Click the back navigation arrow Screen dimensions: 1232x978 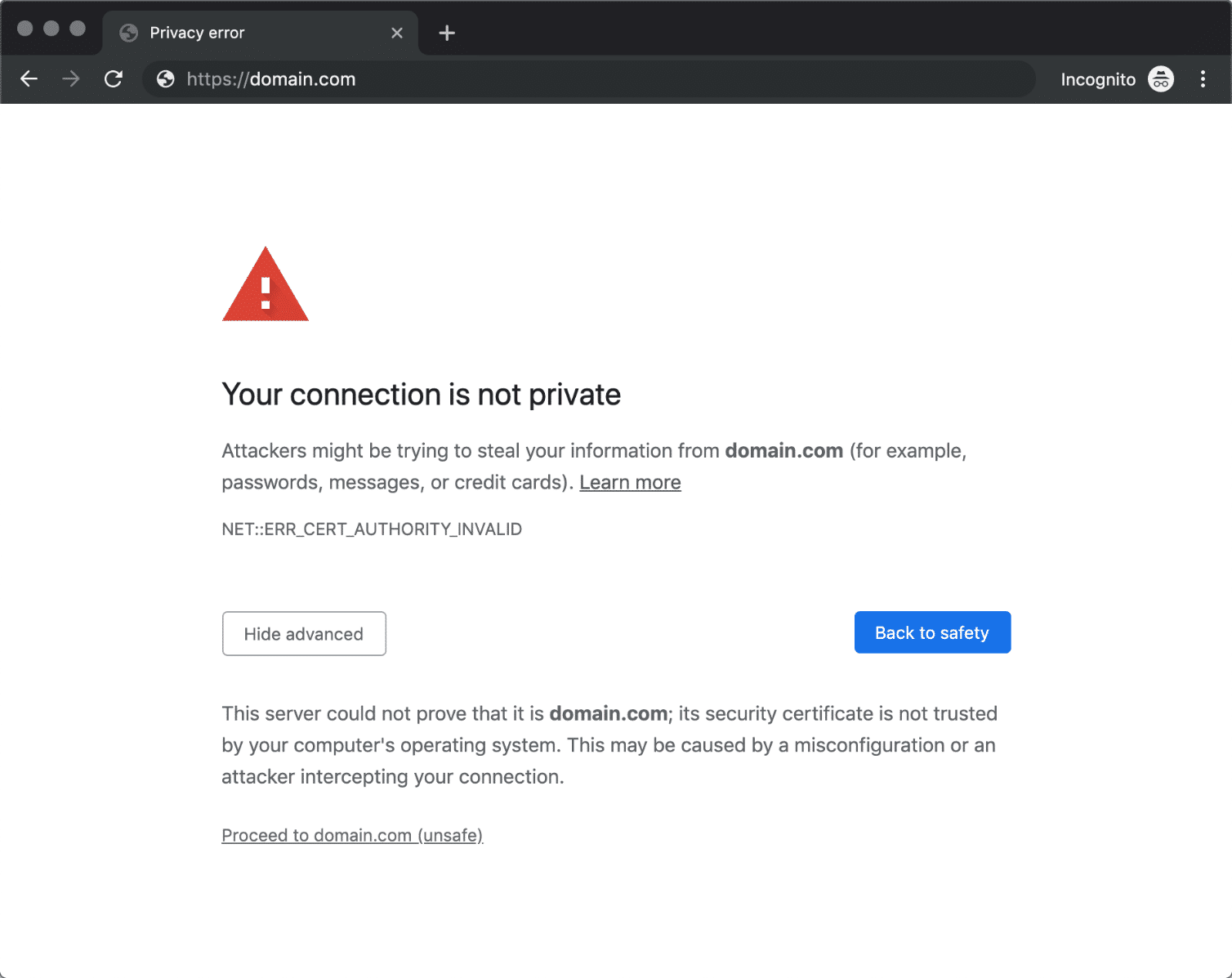click(x=29, y=78)
